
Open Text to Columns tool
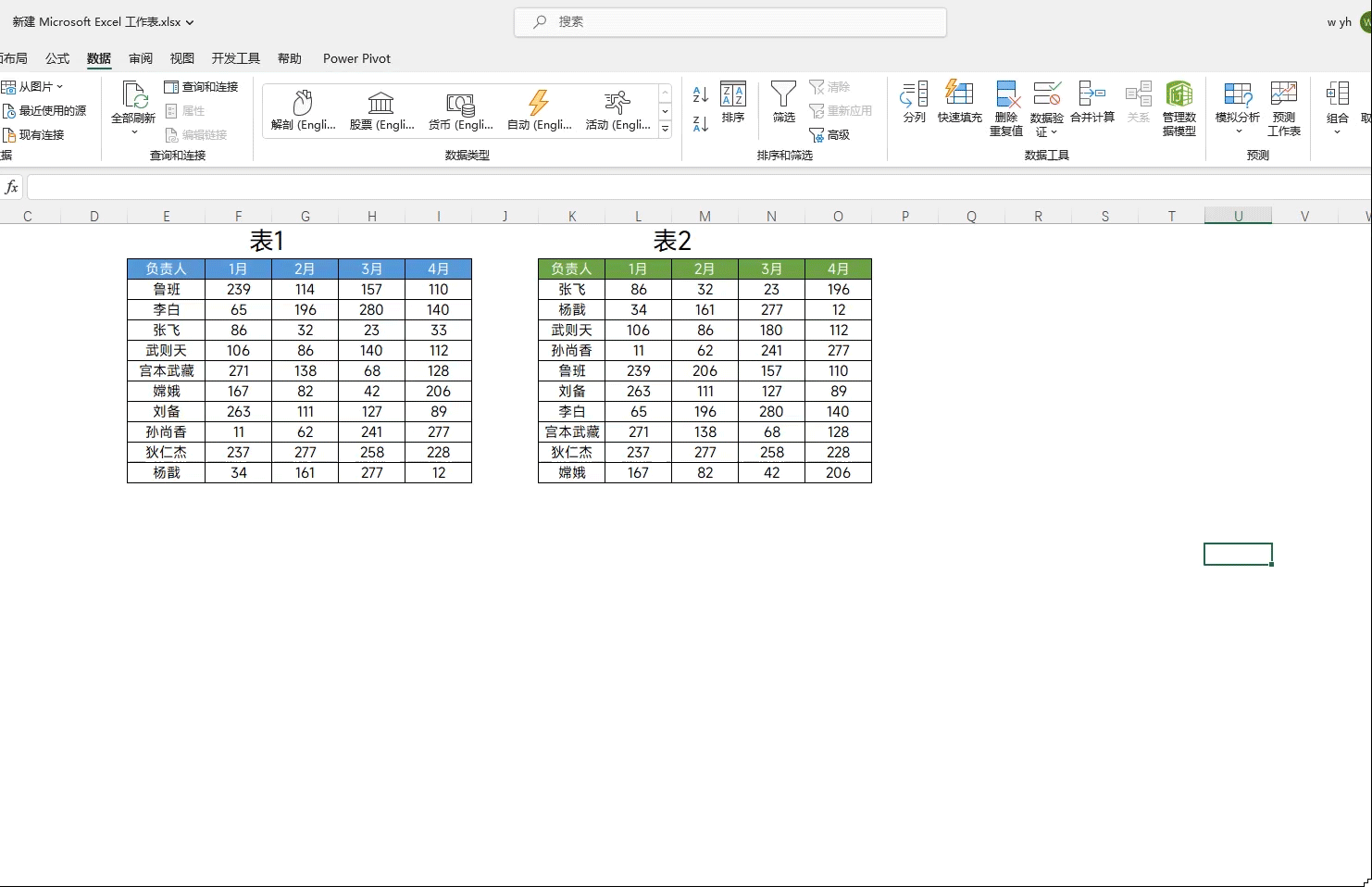[x=914, y=94]
